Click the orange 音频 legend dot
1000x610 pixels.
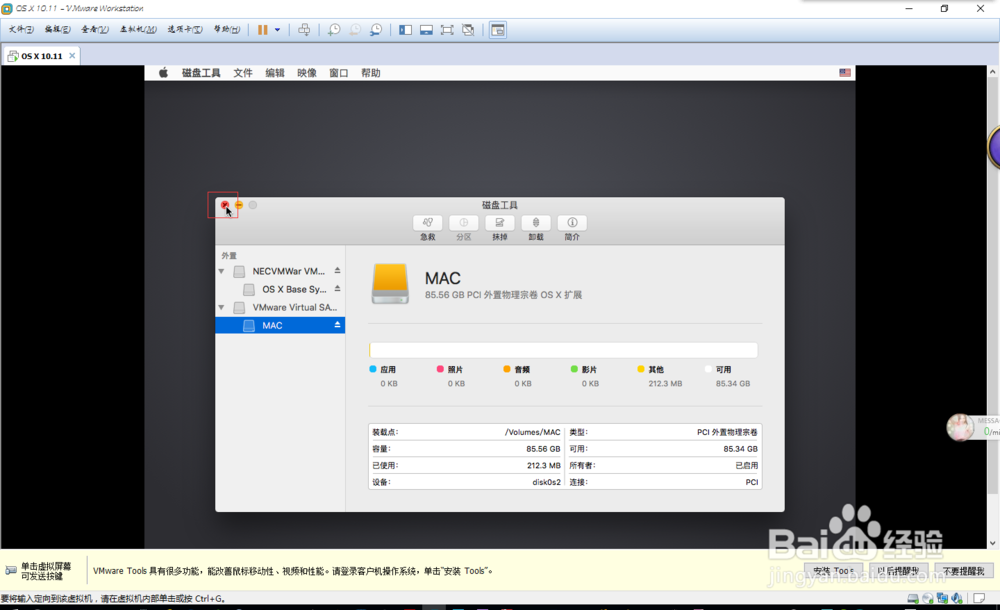tap(507, 369)
